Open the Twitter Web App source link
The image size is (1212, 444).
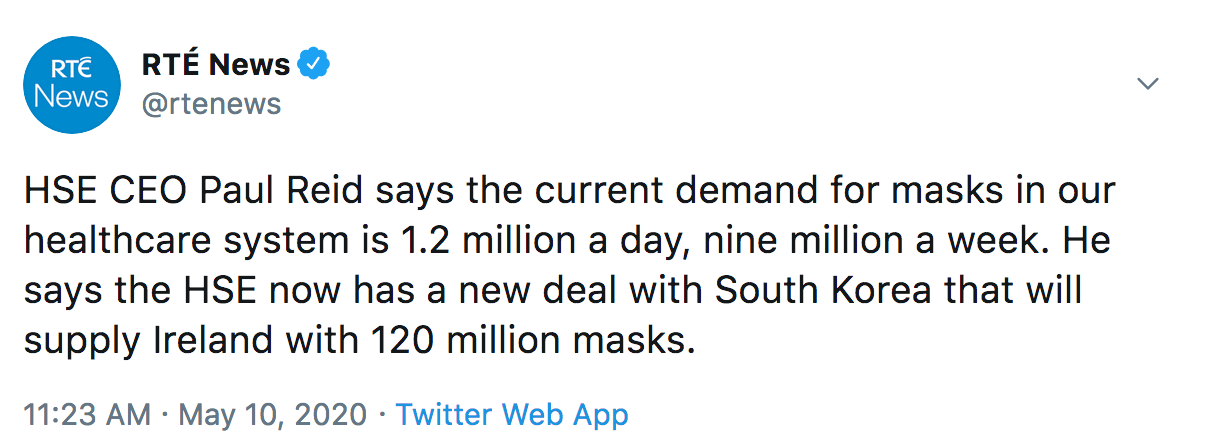[512, 414]
